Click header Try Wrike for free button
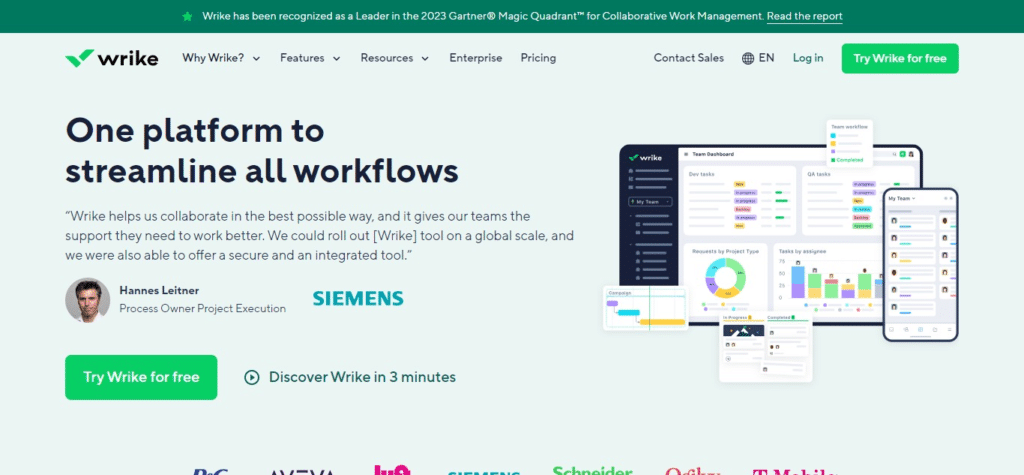 (900, 58)
